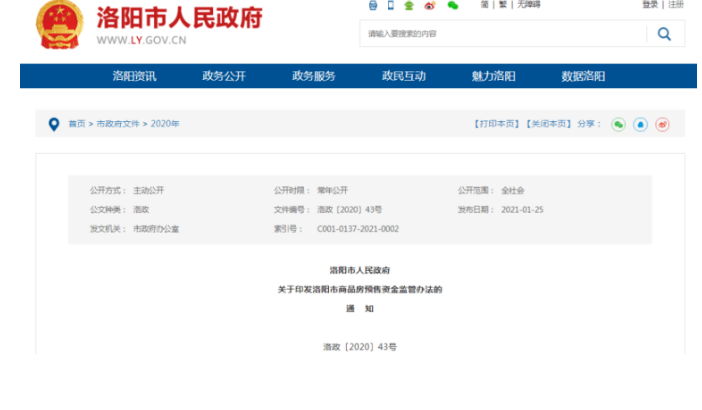
Task: Open the 政务公开 navigation menu
Action: (x=223, y=76)
